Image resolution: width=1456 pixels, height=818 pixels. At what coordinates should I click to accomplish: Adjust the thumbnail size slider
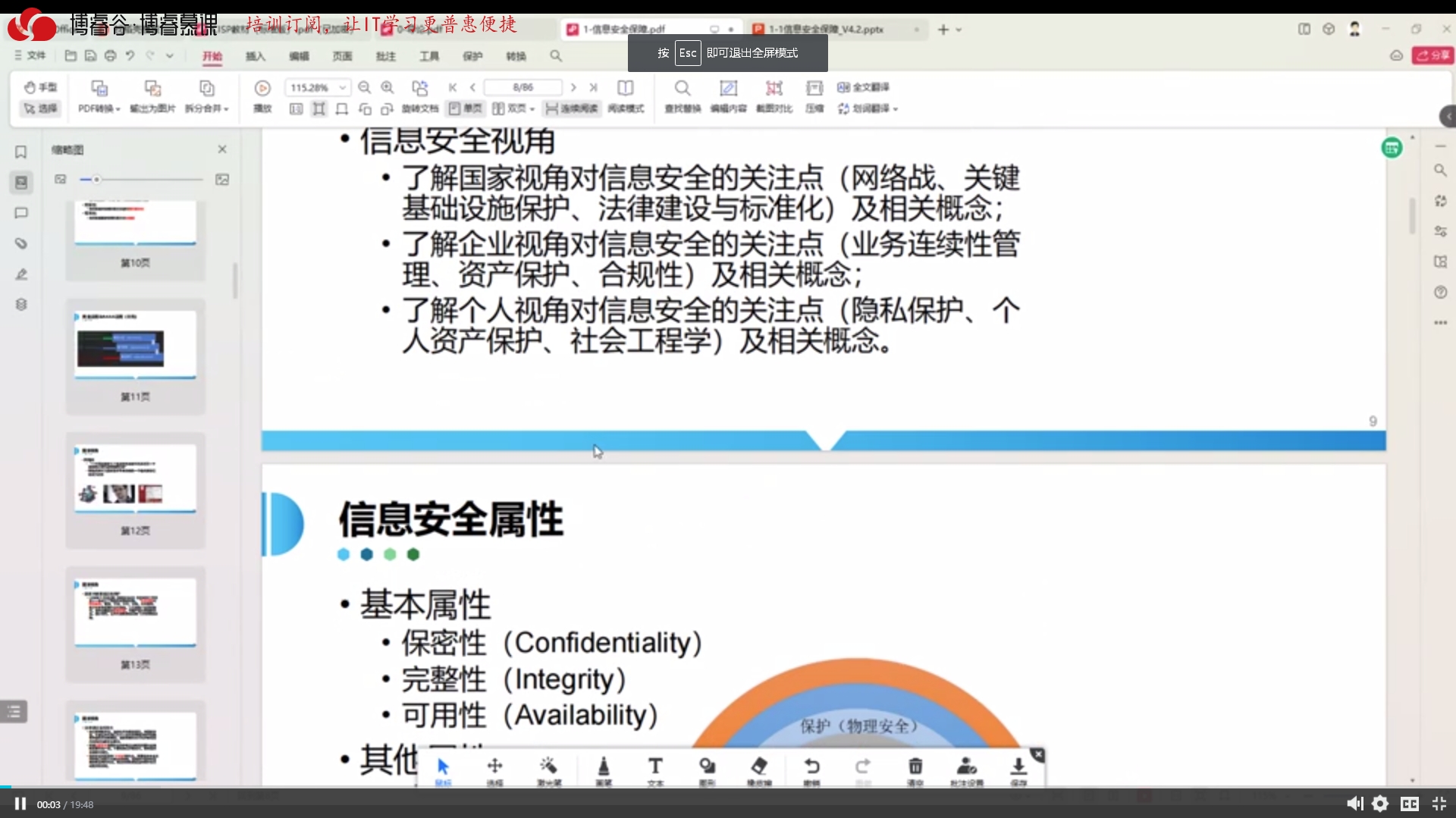140,180
